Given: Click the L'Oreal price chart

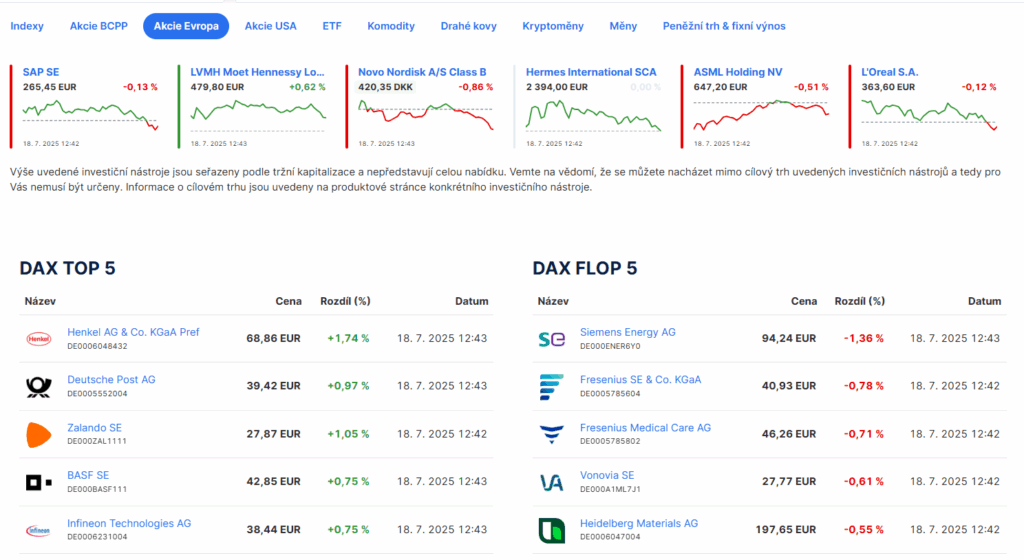Looking at the screenshot, I should coord(929,116).
